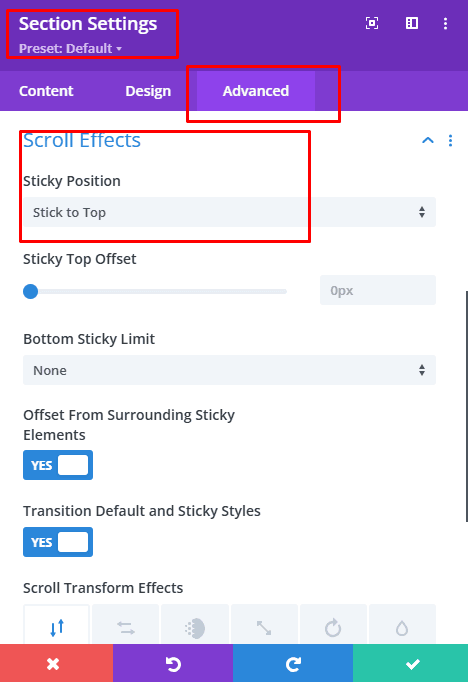Select the fade in and out effect icon
Image resolution: width=468 pixels, height=682 pixels.
point(195,625)
